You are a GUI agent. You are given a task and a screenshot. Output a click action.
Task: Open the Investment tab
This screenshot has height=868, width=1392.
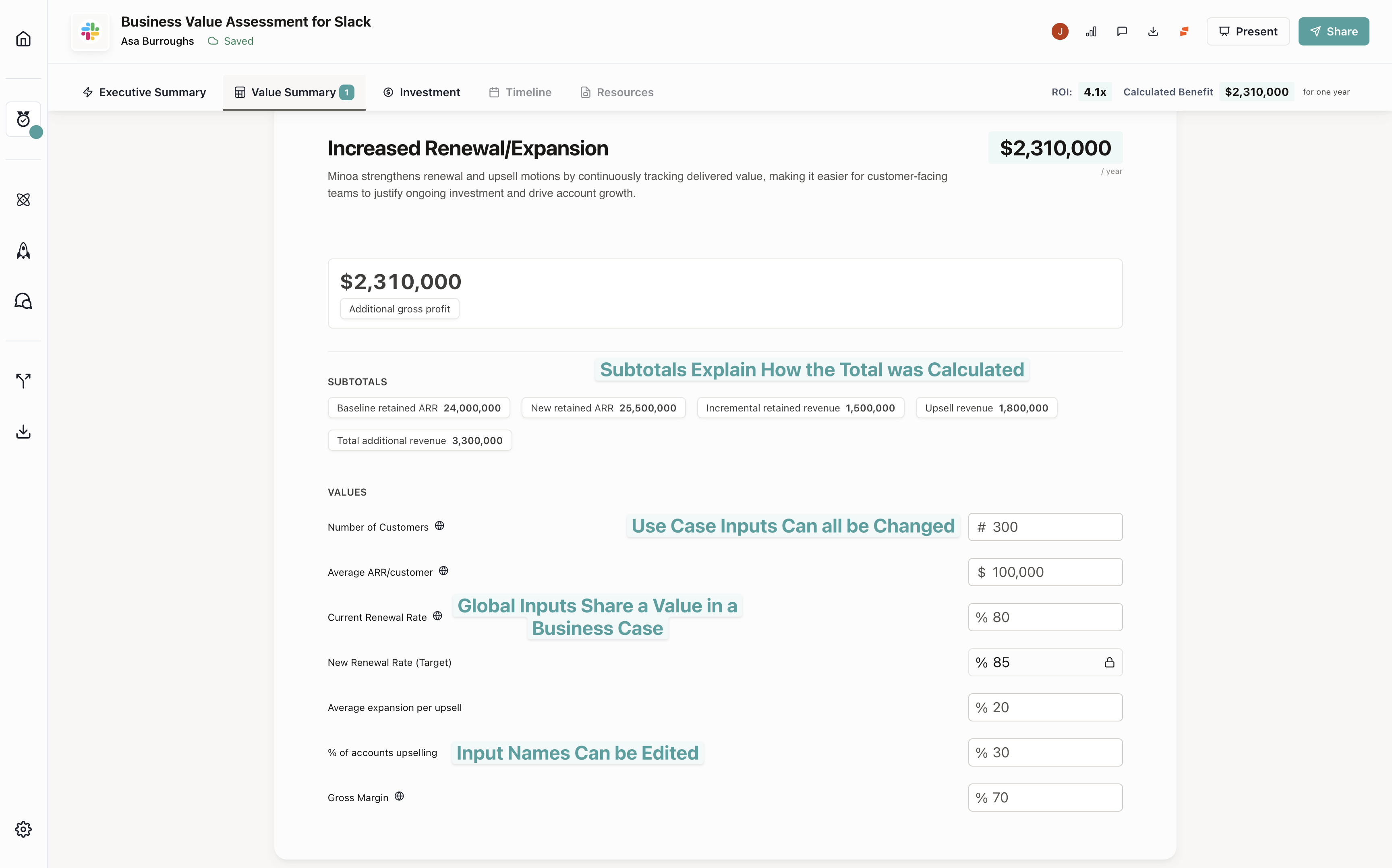[x=421, y=93]
